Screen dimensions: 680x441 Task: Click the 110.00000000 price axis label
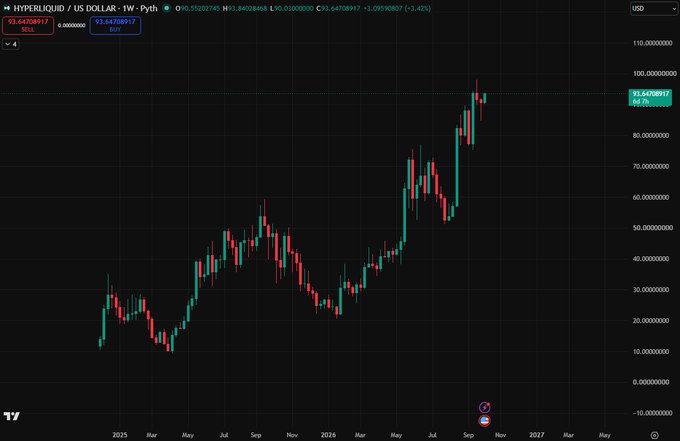click(x=653, y=43)
